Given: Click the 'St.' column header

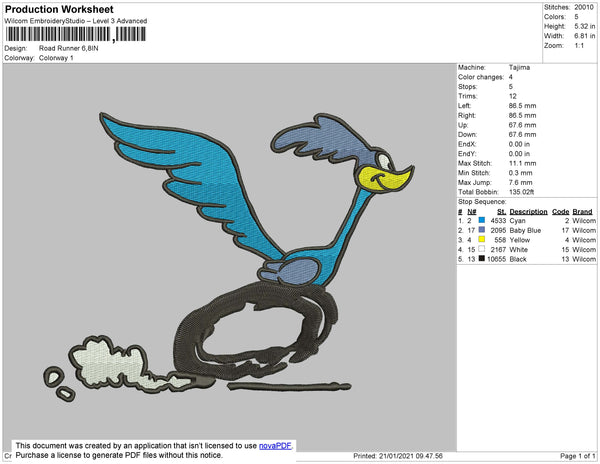Looking at the screenshot, I should tap(501, 212).
